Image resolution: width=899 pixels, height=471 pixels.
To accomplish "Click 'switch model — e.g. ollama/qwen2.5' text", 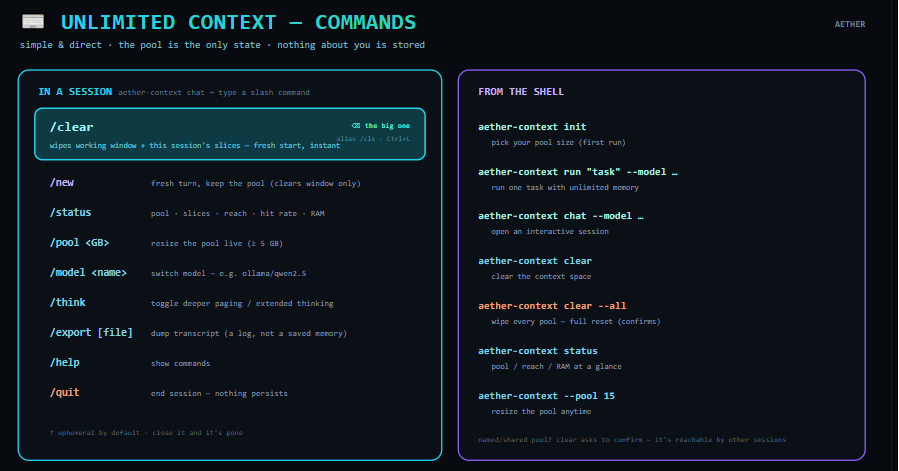I will pos(228,274).
